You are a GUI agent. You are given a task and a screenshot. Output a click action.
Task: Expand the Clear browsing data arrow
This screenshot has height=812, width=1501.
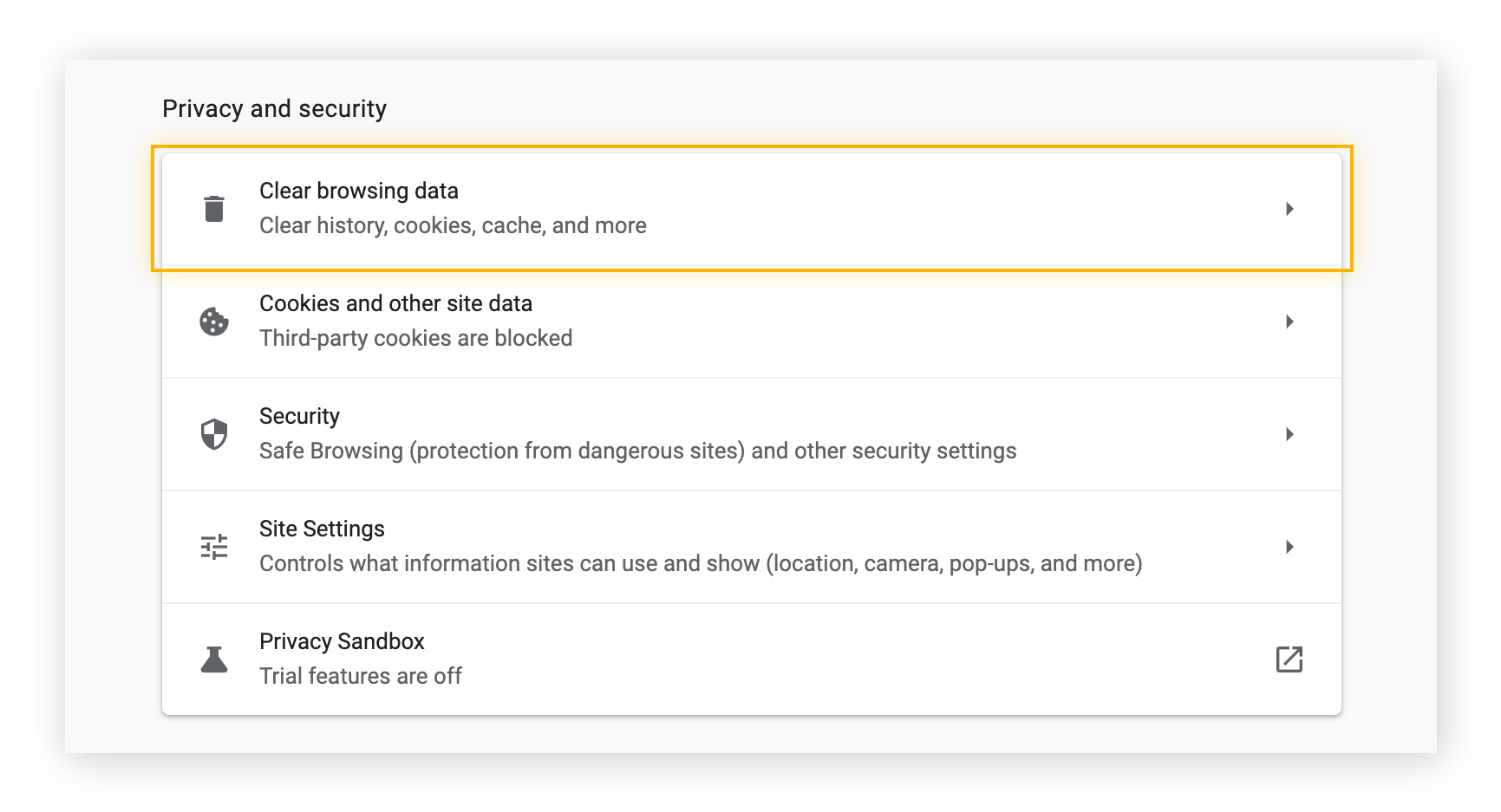coord(1289,209)
